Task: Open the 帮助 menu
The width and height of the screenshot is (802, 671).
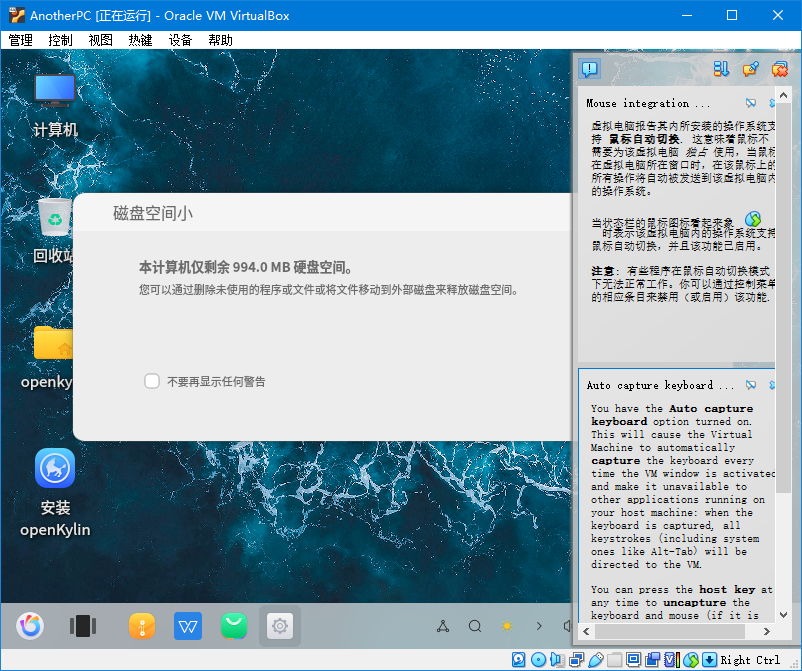Action: pyautogui.click(x=220, y=40)
